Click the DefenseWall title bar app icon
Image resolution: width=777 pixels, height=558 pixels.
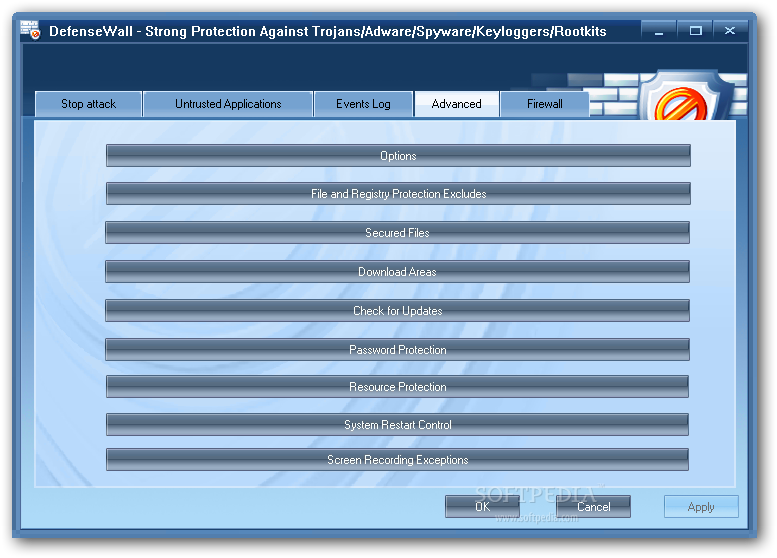click(30, 31)
